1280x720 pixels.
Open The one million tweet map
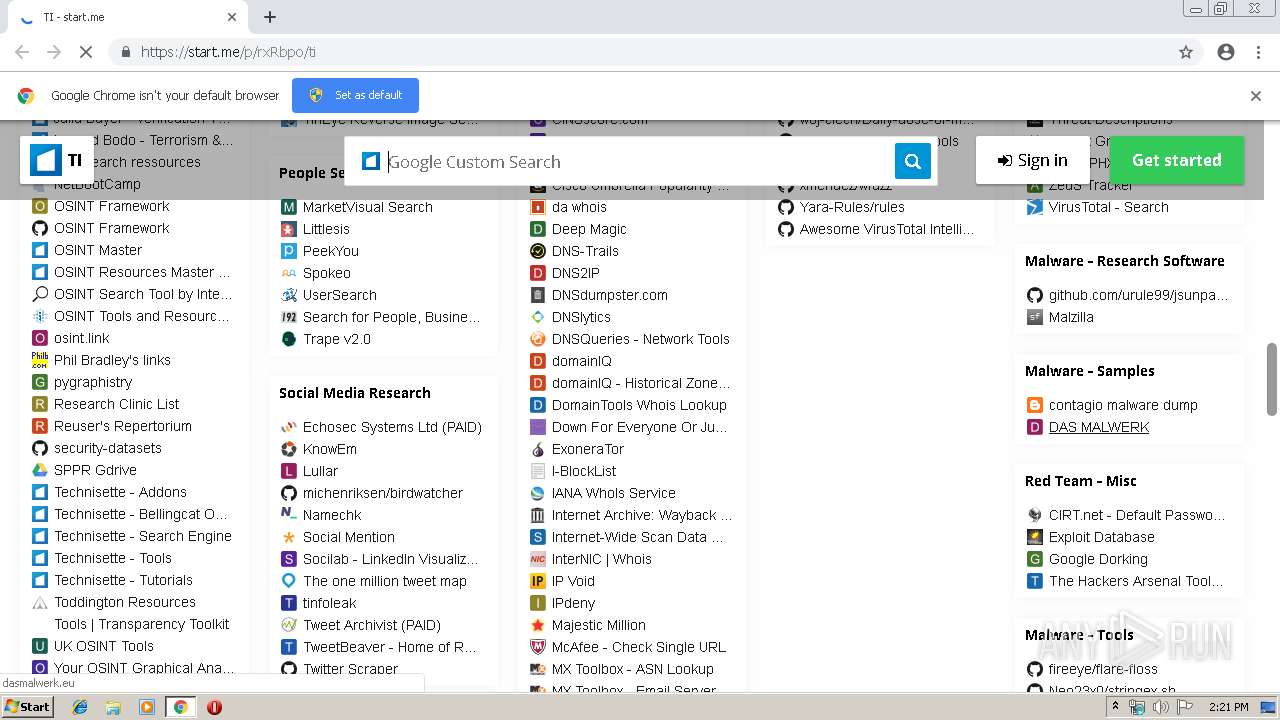385,581
